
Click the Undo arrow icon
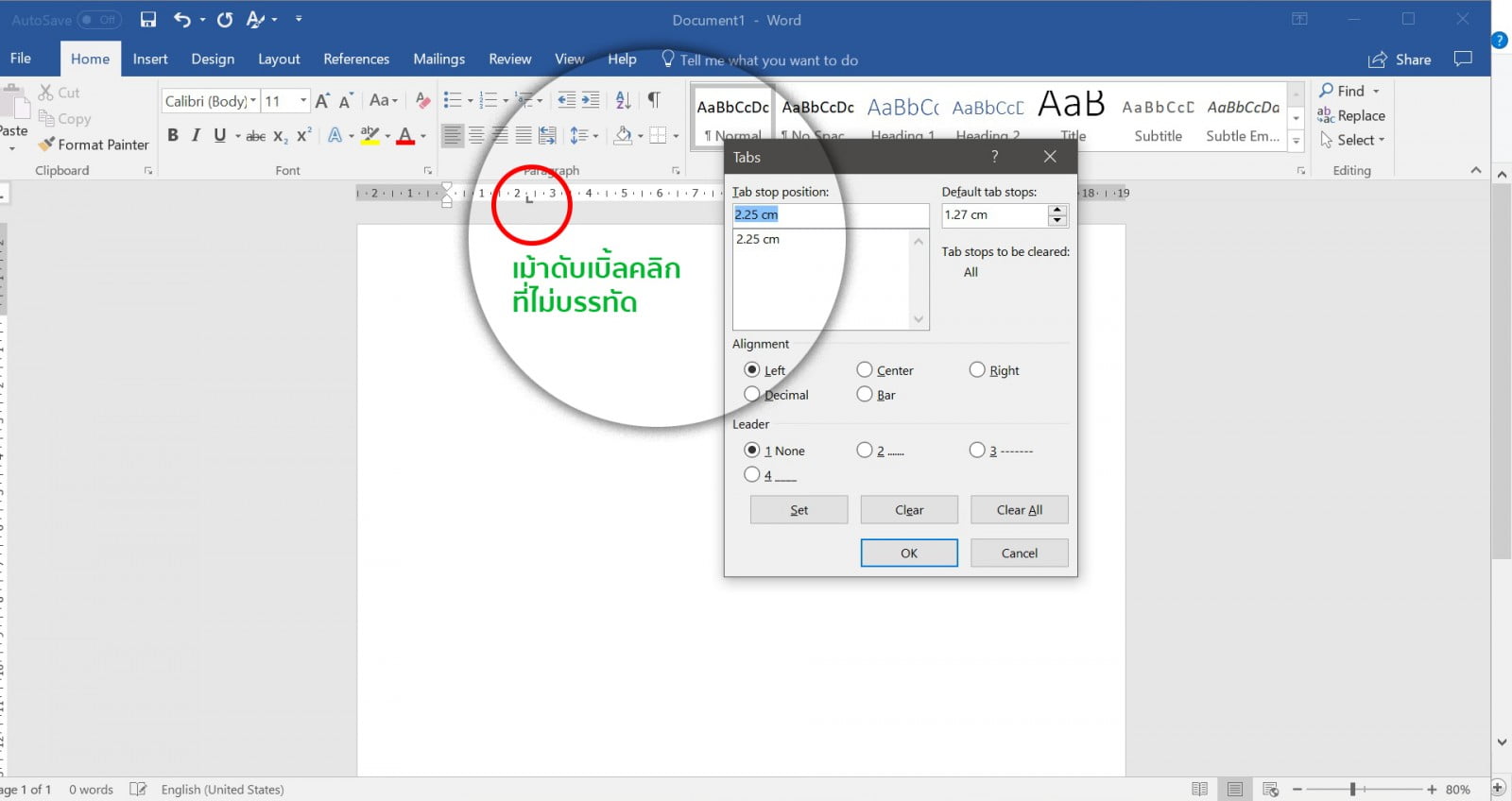coord(181,19)
